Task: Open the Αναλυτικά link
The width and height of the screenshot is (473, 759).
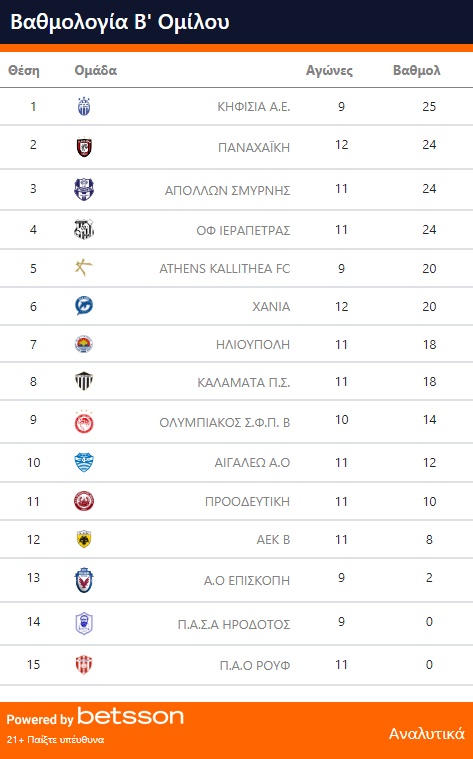Action: pos(427,733)
